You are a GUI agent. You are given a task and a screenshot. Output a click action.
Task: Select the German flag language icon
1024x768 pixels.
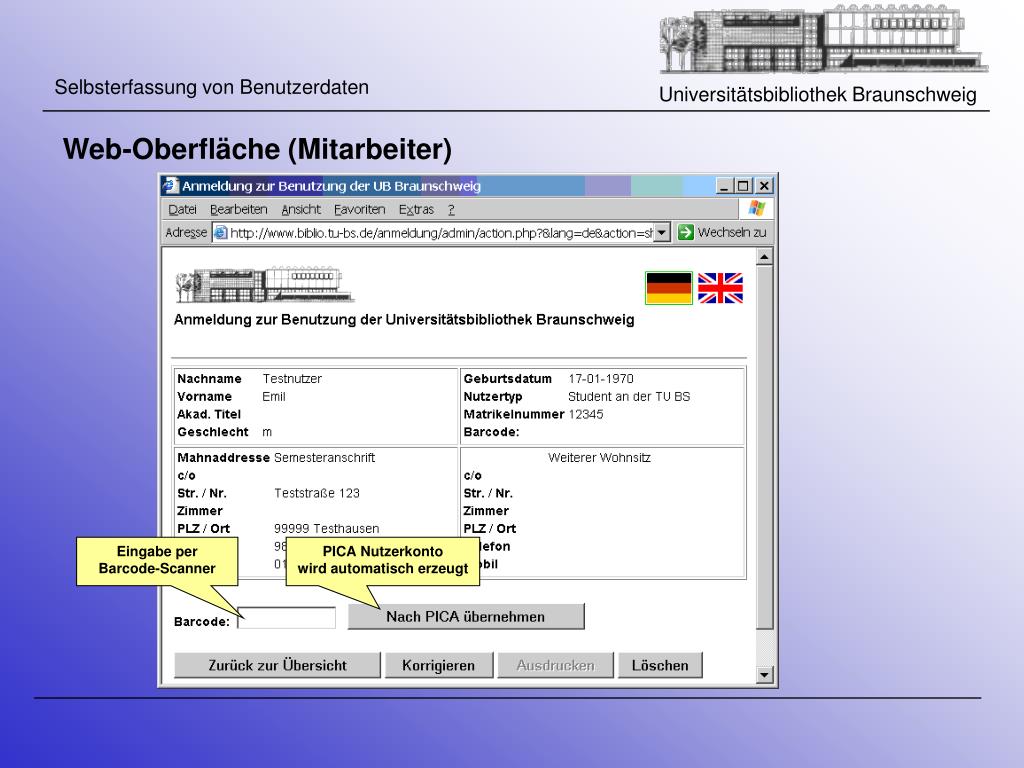[x=669, y=288]
